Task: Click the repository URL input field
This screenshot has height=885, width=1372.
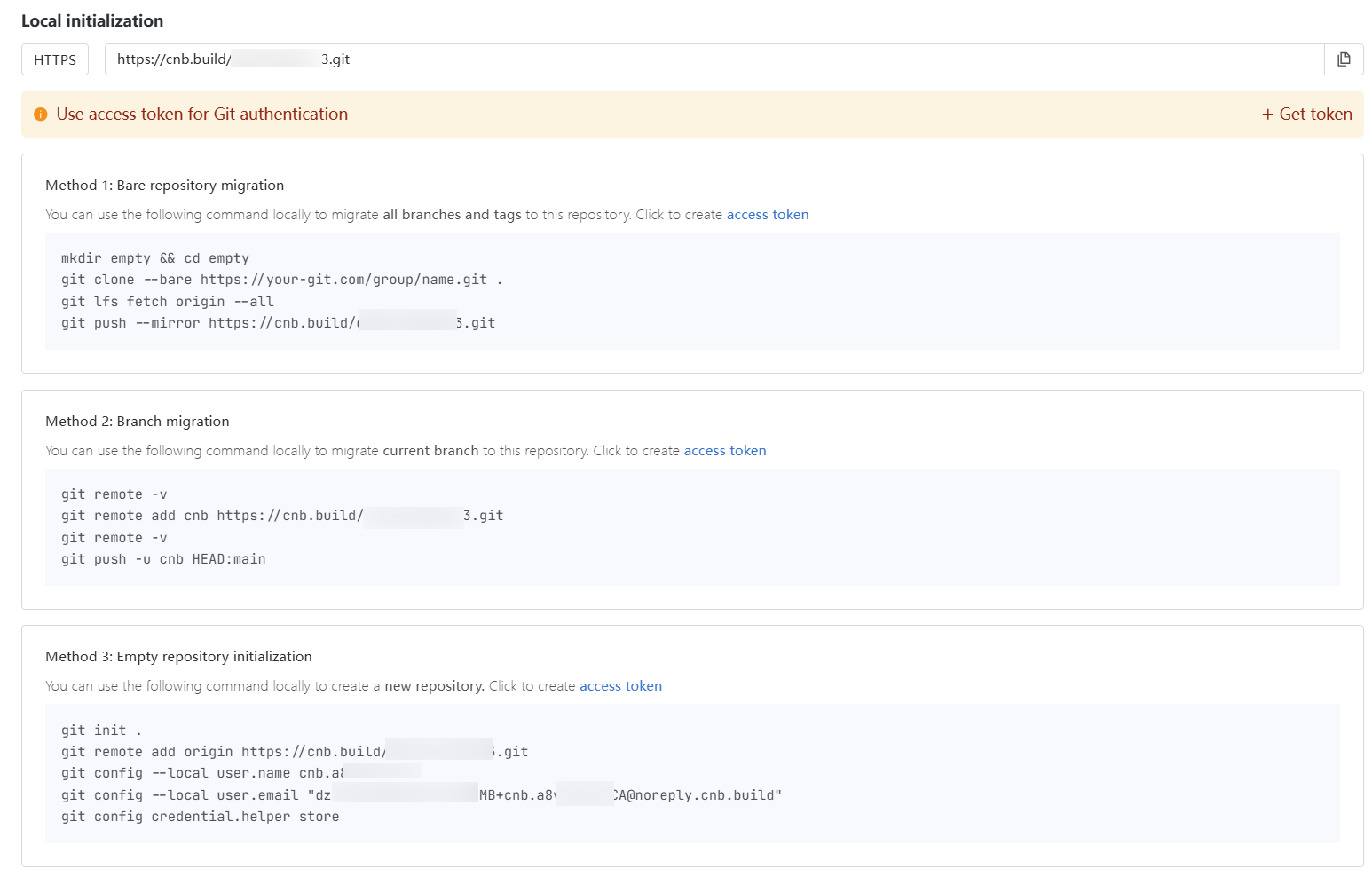Action: click(x=710, y=59)
